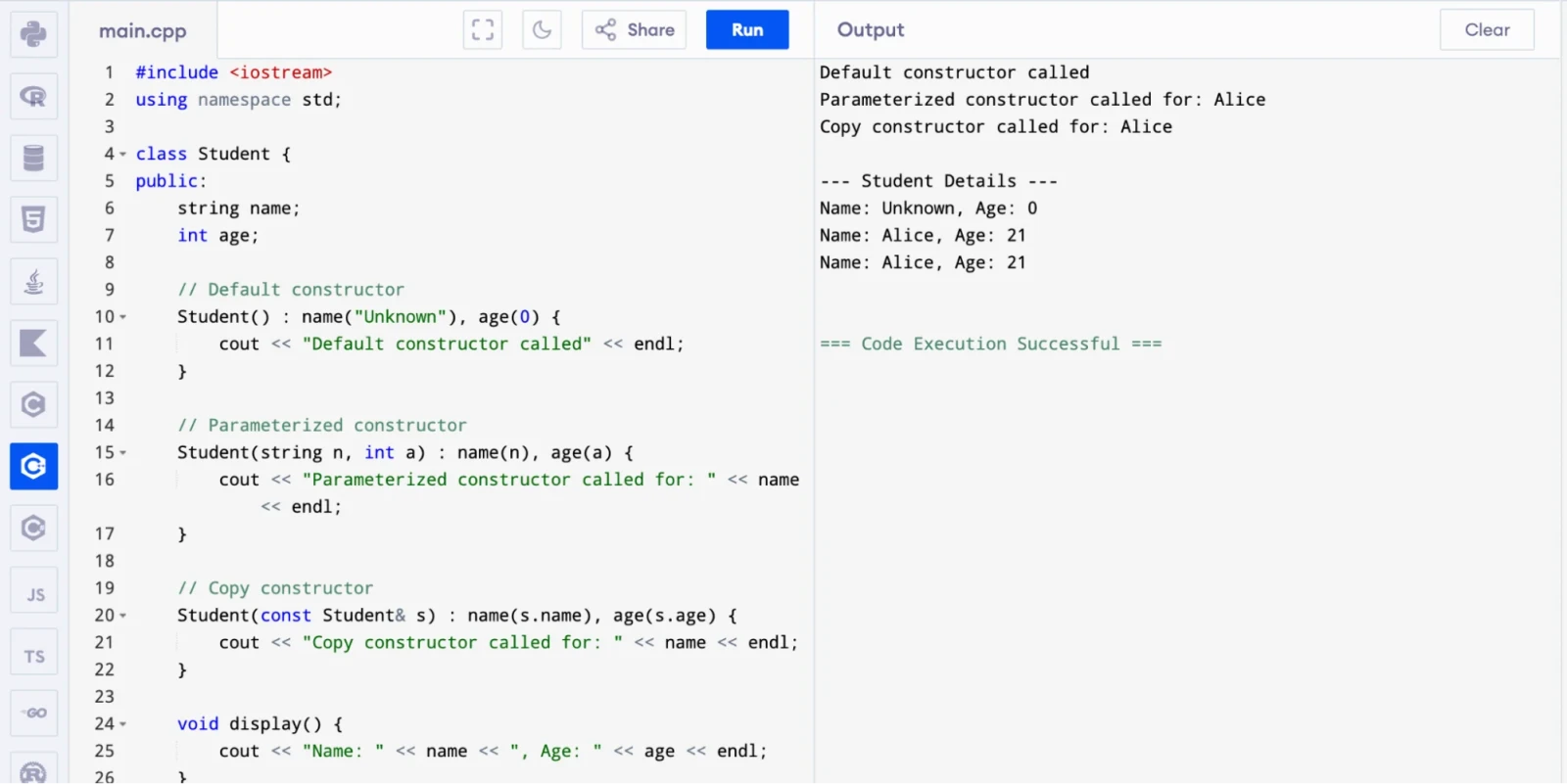The height and width of the screenshot is (784, 1567).
Task: Select the highlighted C++ compiler icon
Action: point(33,466)
